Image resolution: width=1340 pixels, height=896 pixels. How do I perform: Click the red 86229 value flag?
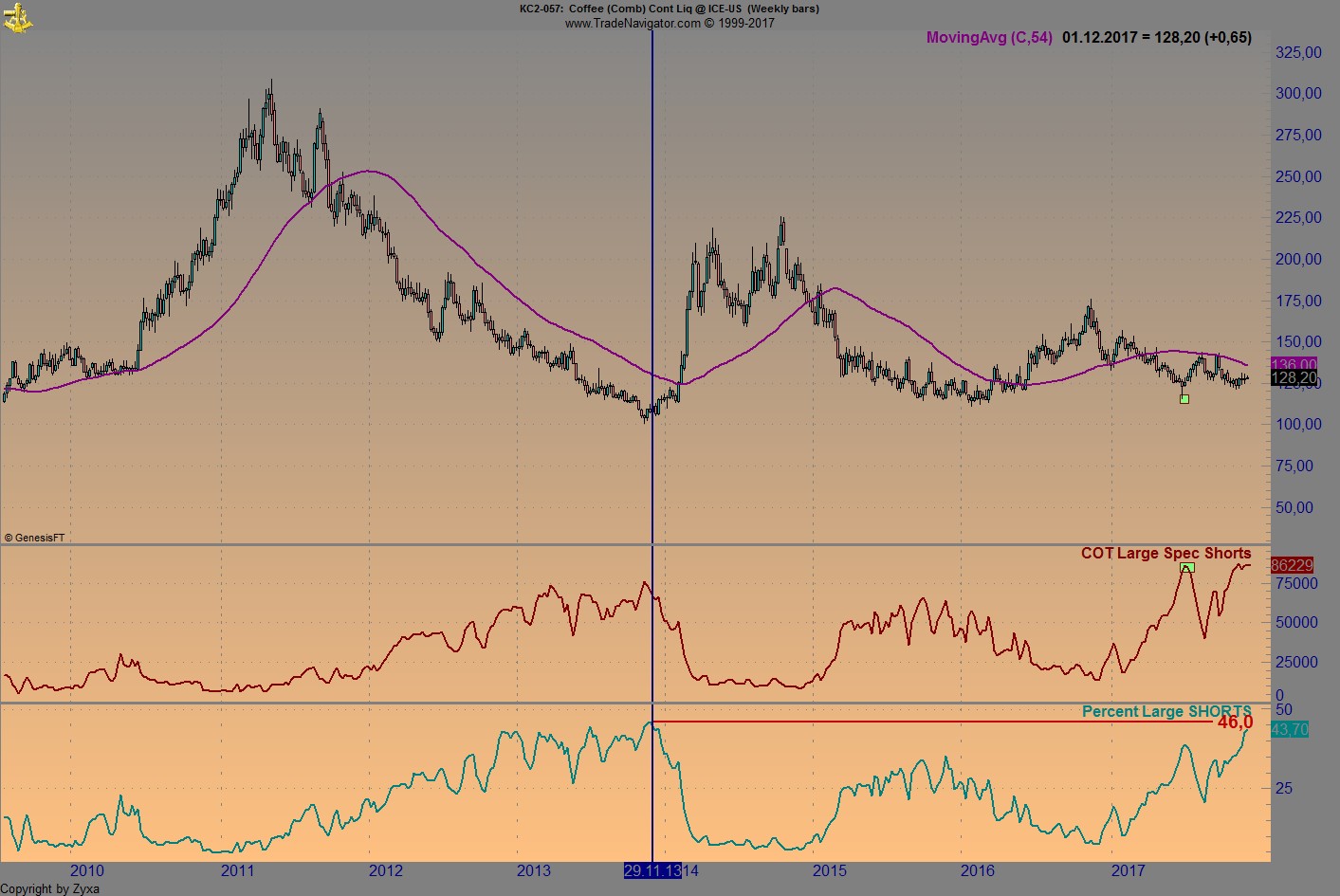(1292, 566)
